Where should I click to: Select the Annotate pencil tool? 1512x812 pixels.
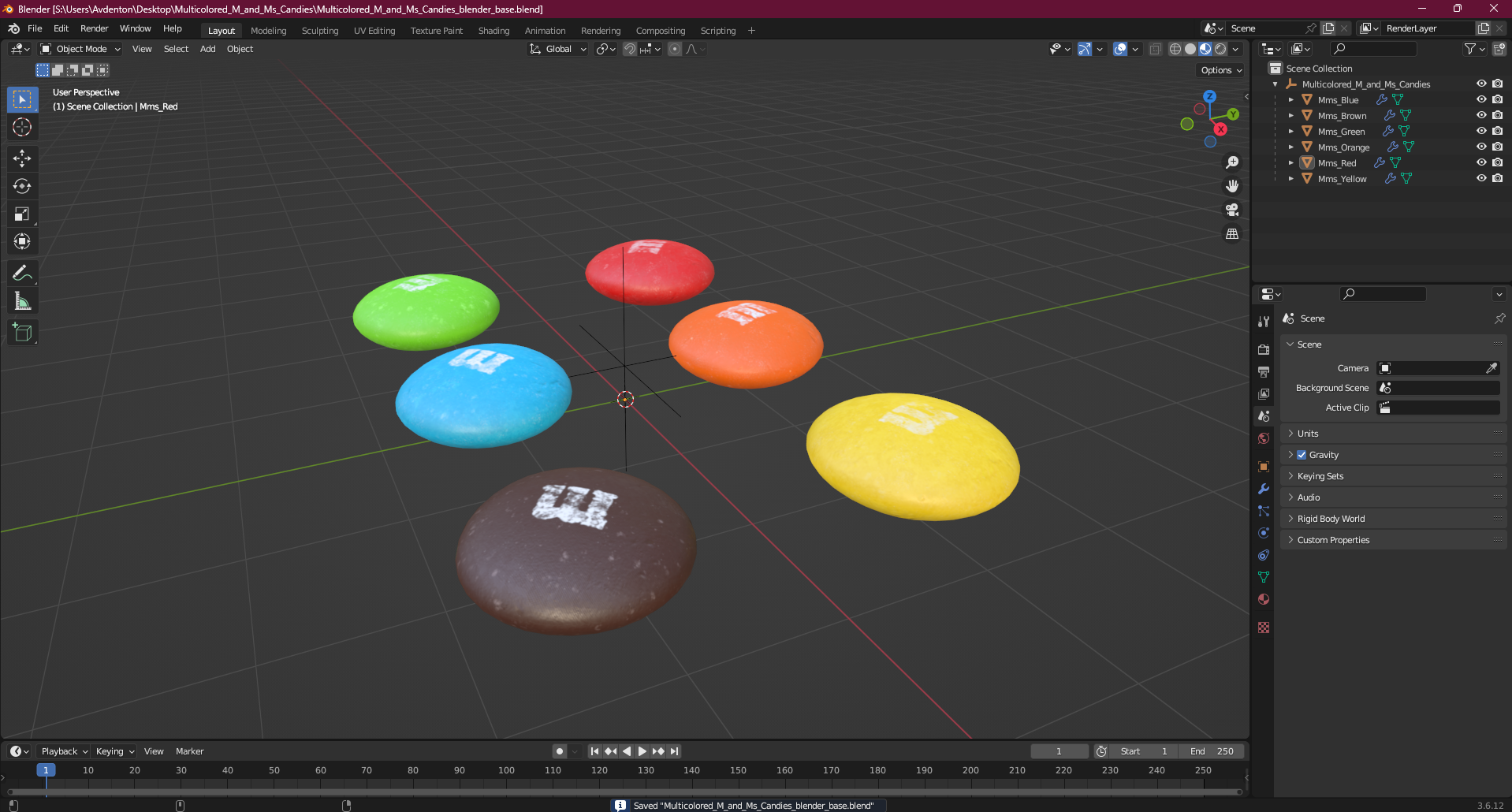coord(22,273)
